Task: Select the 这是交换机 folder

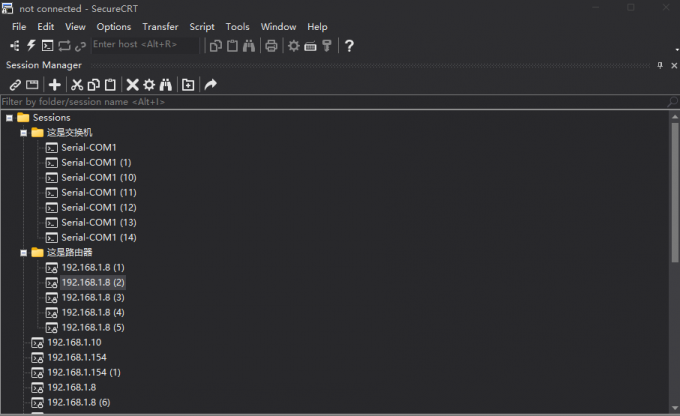Action: click(69, 132)
